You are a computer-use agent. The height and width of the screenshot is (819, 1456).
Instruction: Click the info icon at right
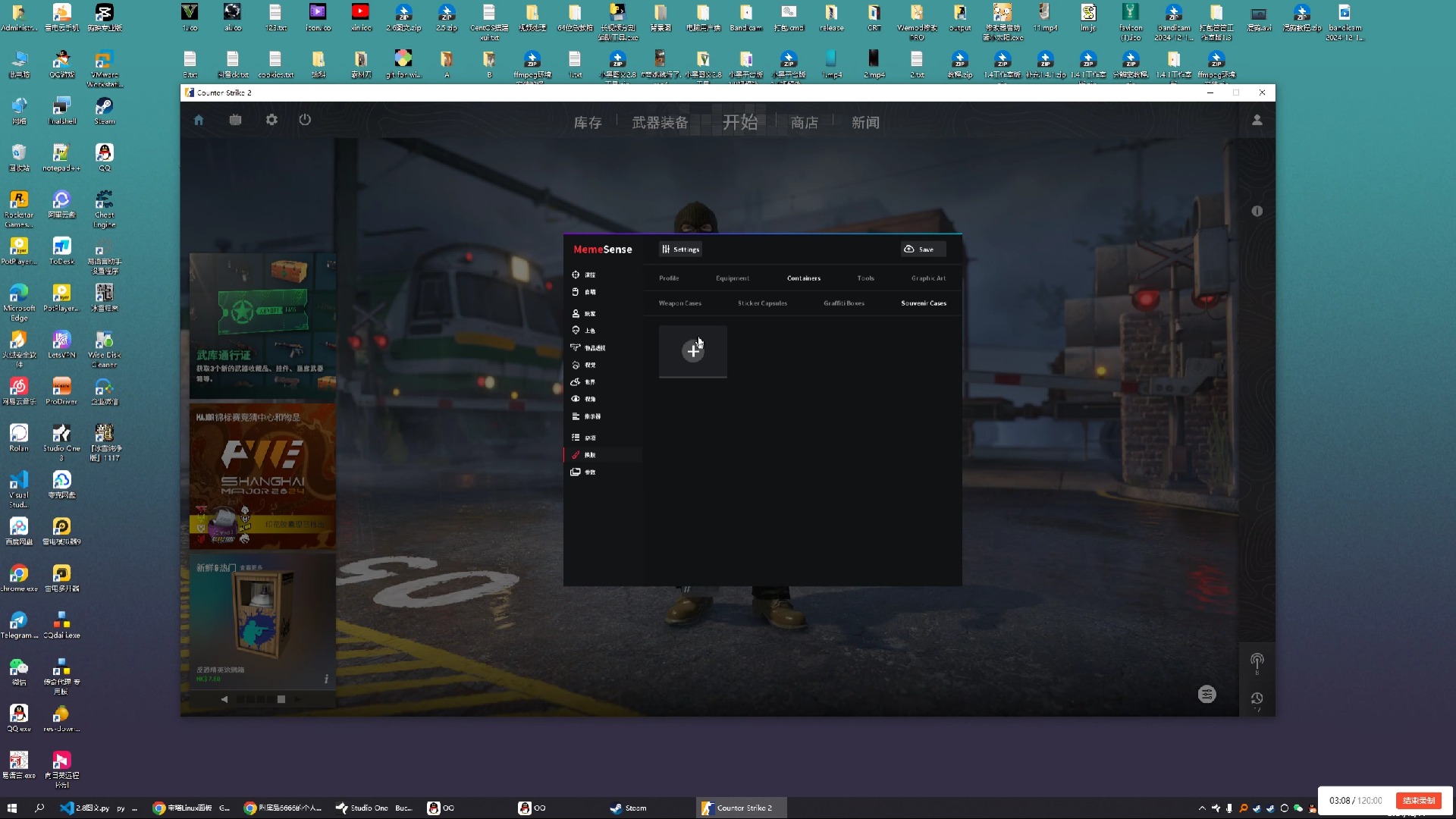click(1257, 211)
